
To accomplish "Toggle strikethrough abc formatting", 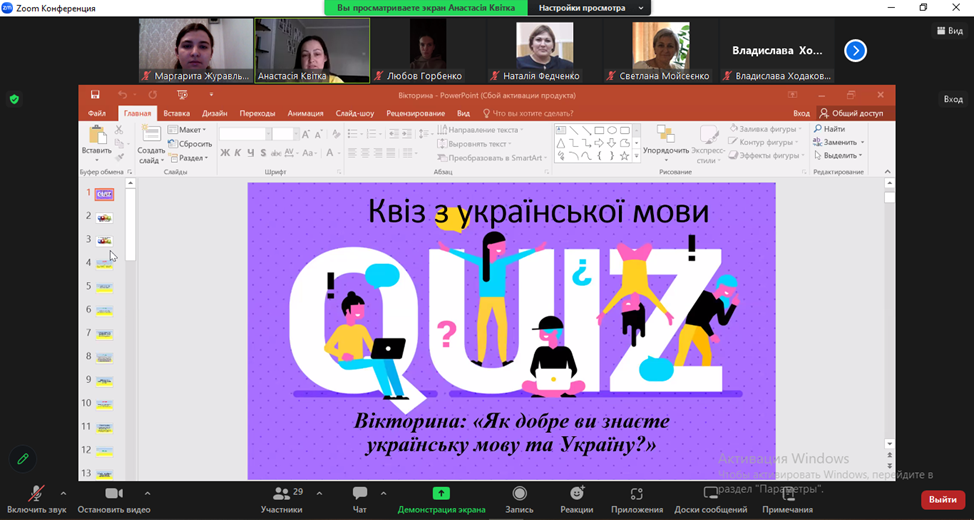I will pos(276,153).
